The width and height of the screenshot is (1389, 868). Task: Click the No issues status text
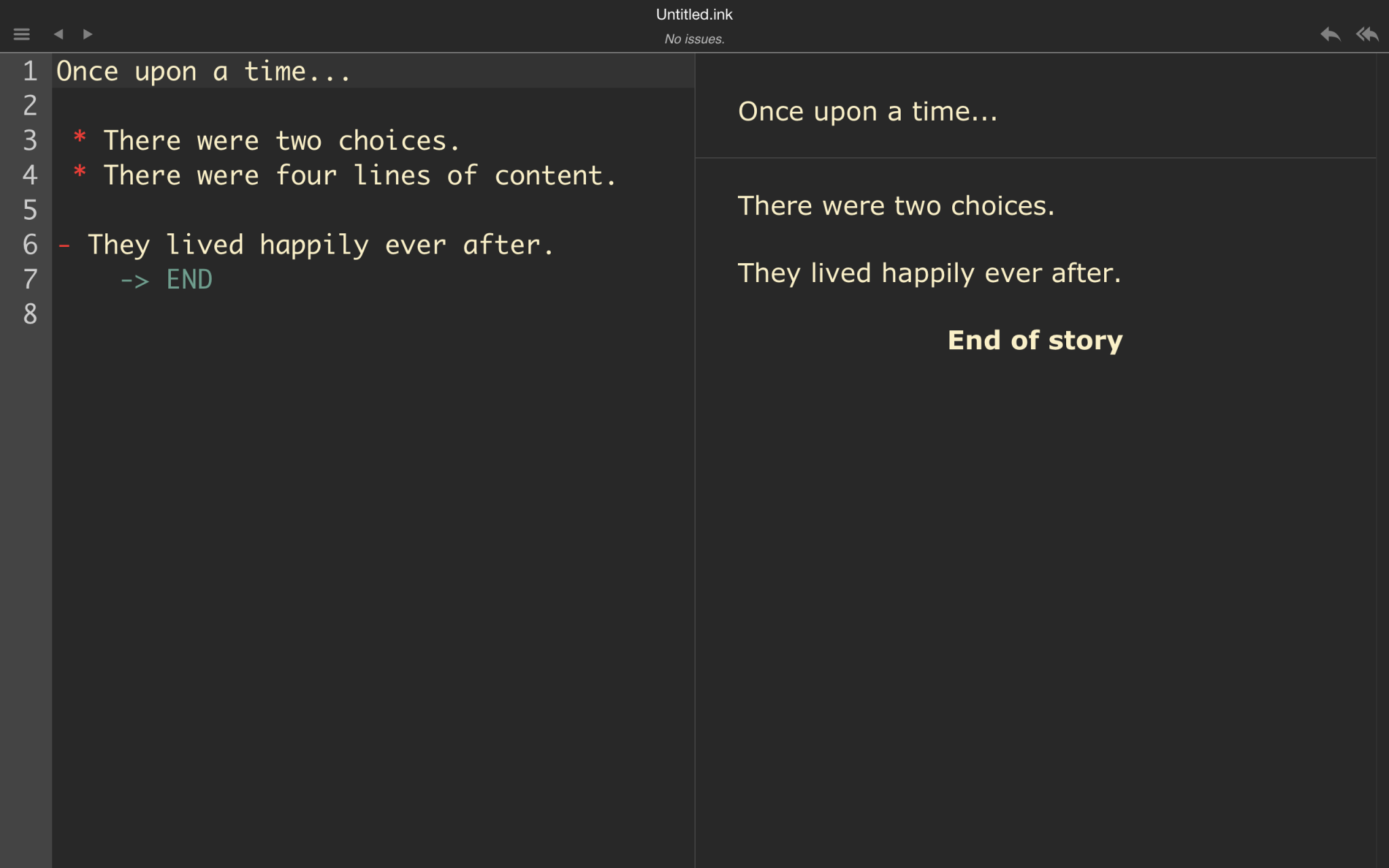pyautogui.click(x=694, y=39)
